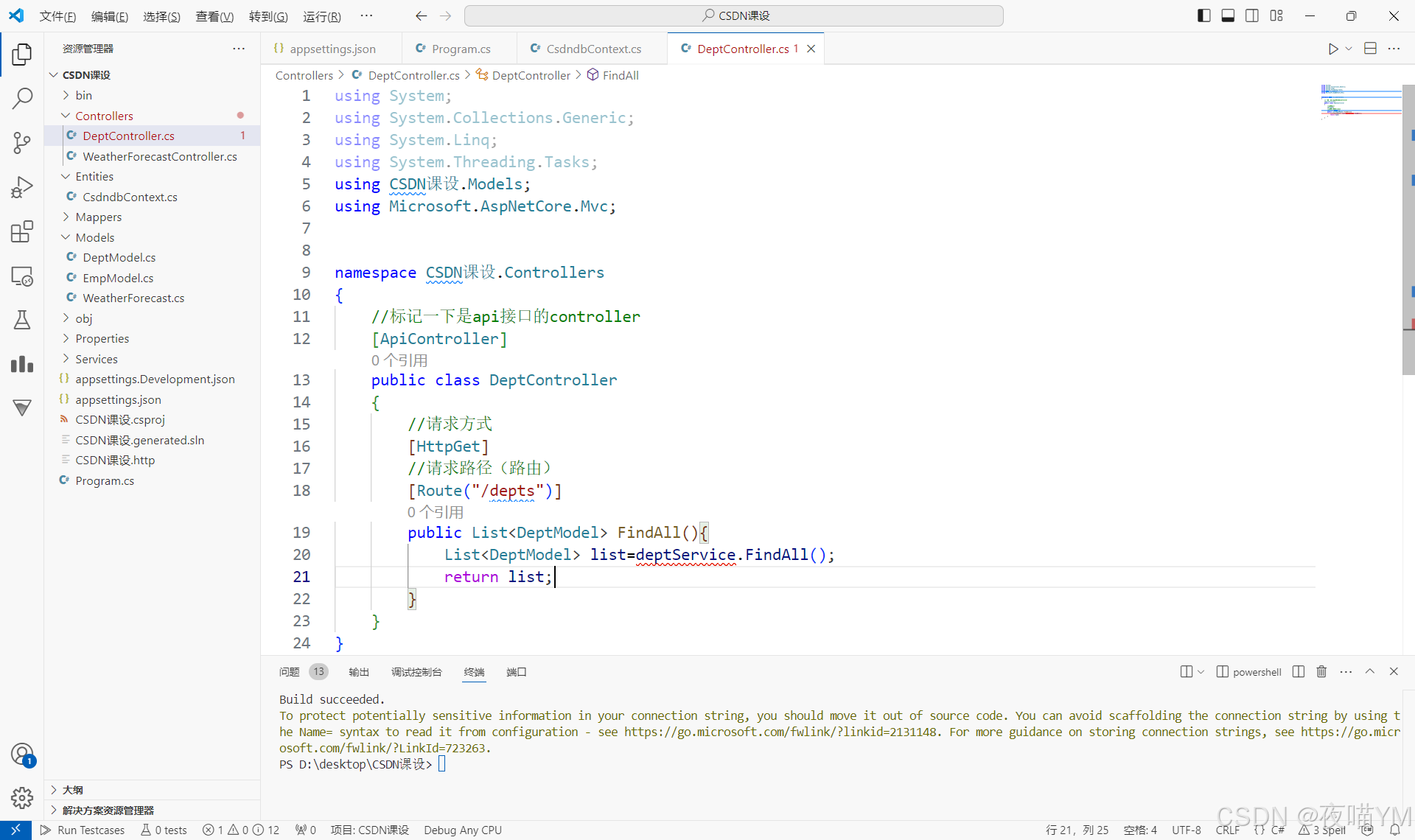Customize layout icon in title bar
The image size is (1415, 840).
point(1276,15)
